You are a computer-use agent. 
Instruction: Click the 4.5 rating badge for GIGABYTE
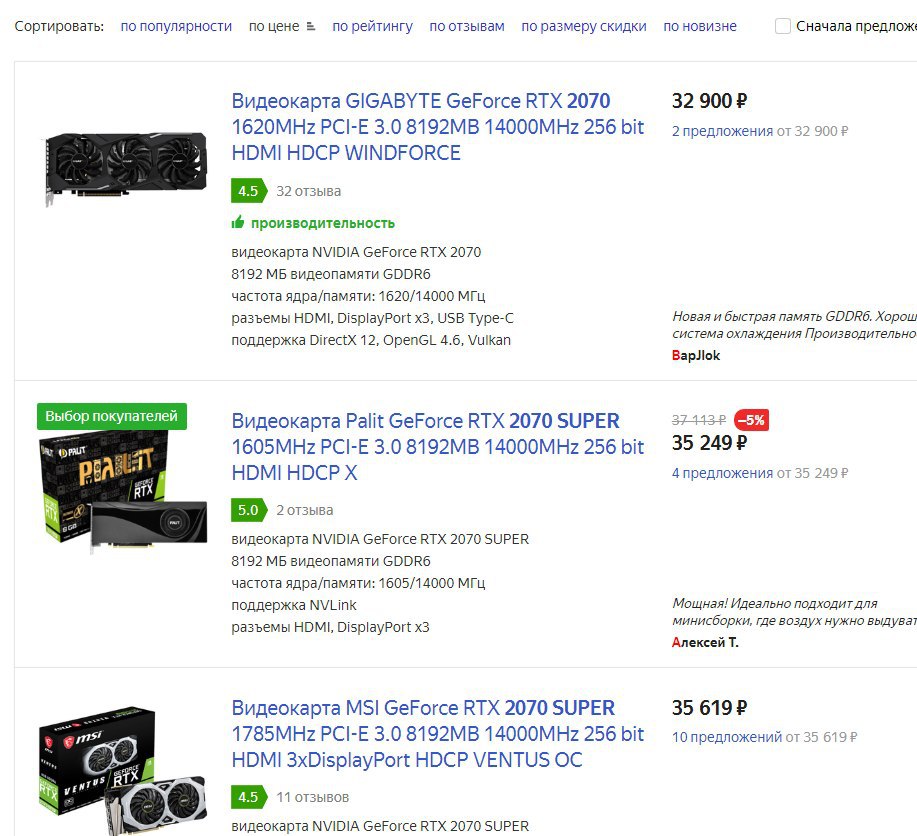pos(249,191)
